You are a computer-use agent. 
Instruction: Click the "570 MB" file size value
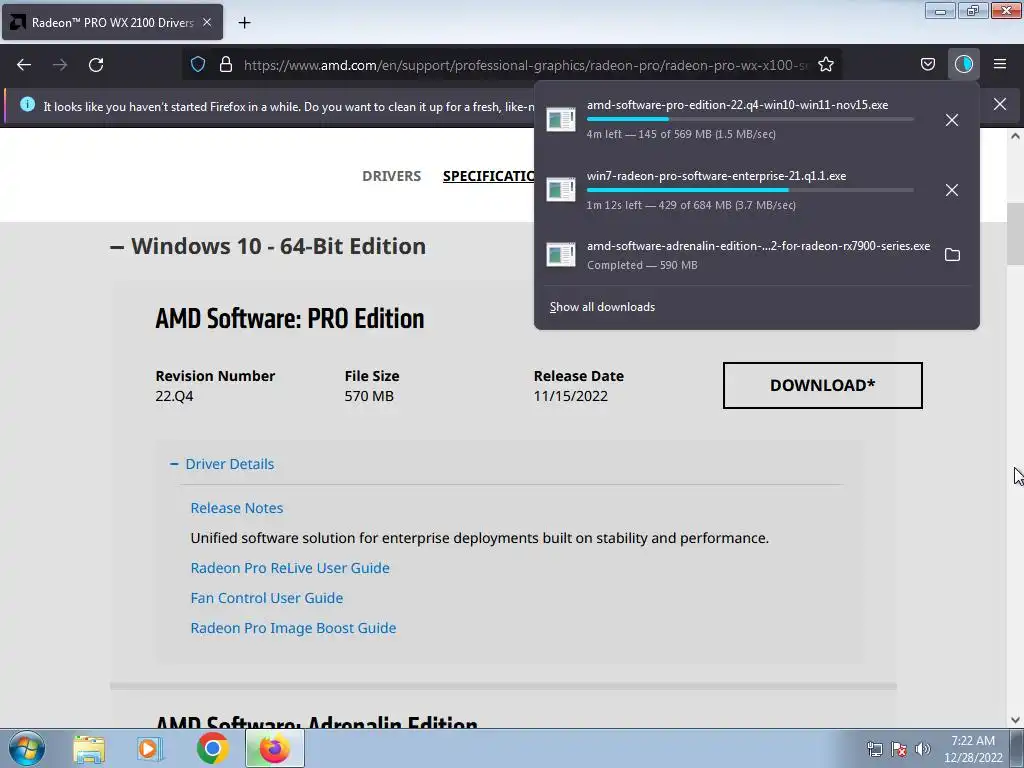pyautogui.click(x=369, y=396)
